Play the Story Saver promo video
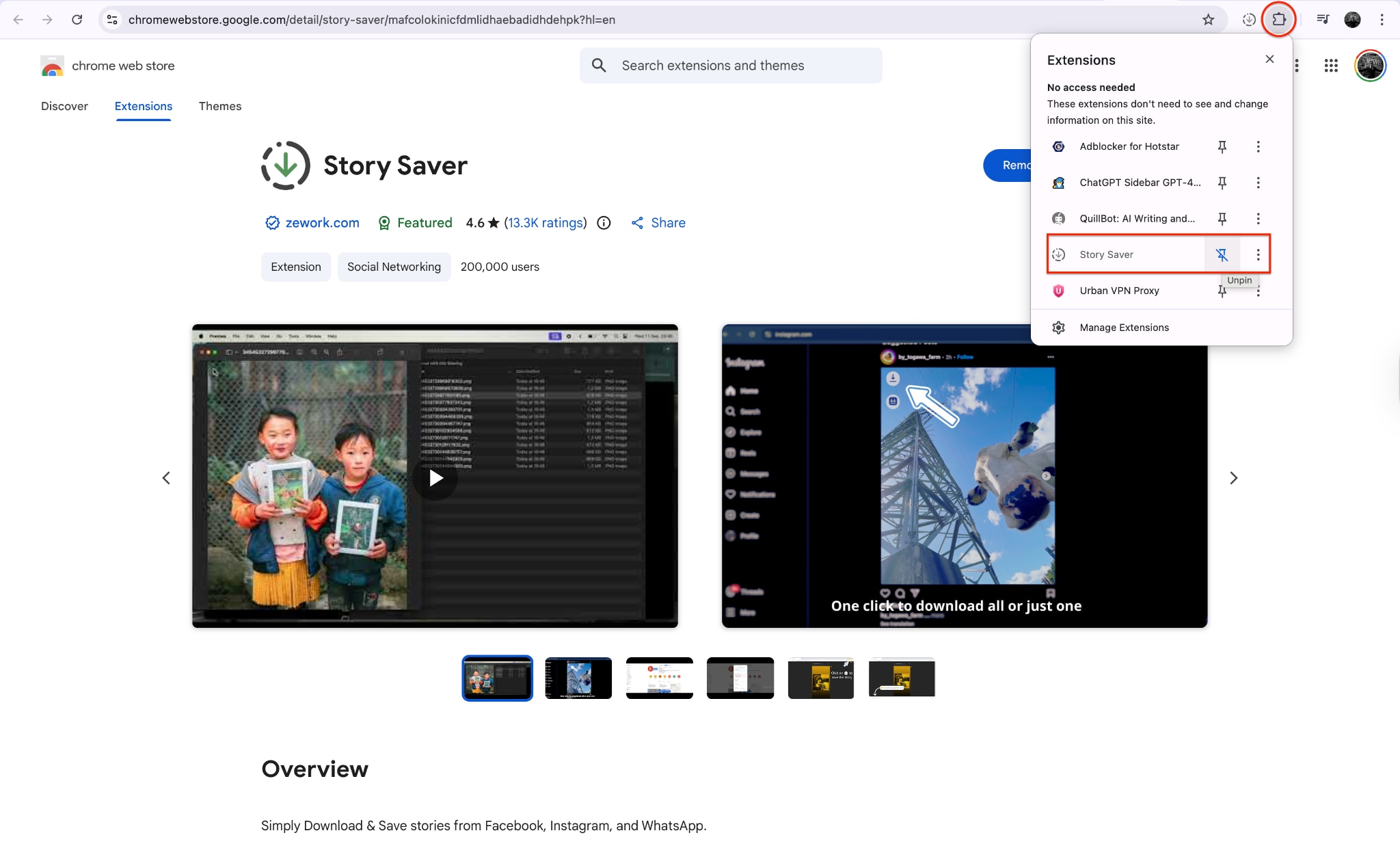Image resolution: width=1400 pixels, height=846 pixels. [435, 477]
